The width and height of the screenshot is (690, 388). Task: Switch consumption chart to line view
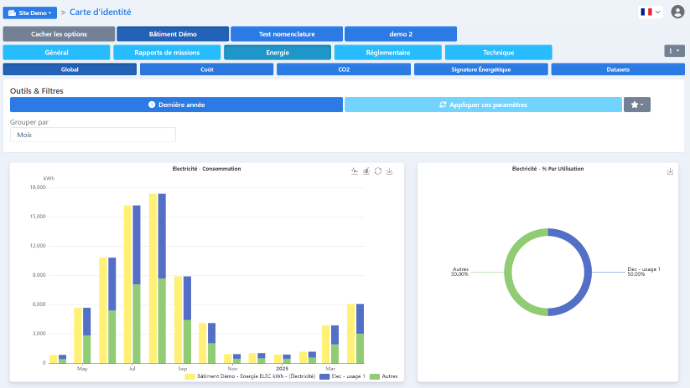pyautogui.click(x=355, y=171)
